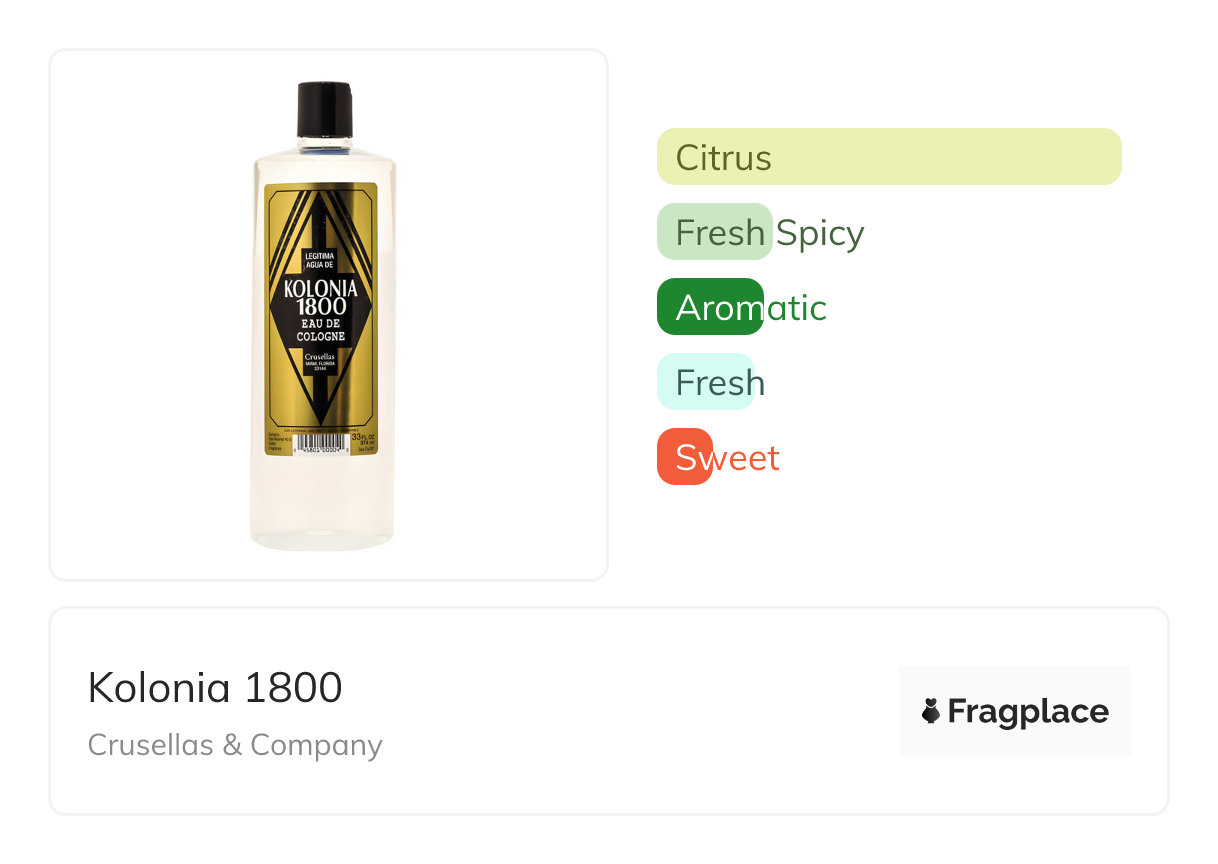
Task: Select the yellow Citrus accord bar
Action: point(889,157)
